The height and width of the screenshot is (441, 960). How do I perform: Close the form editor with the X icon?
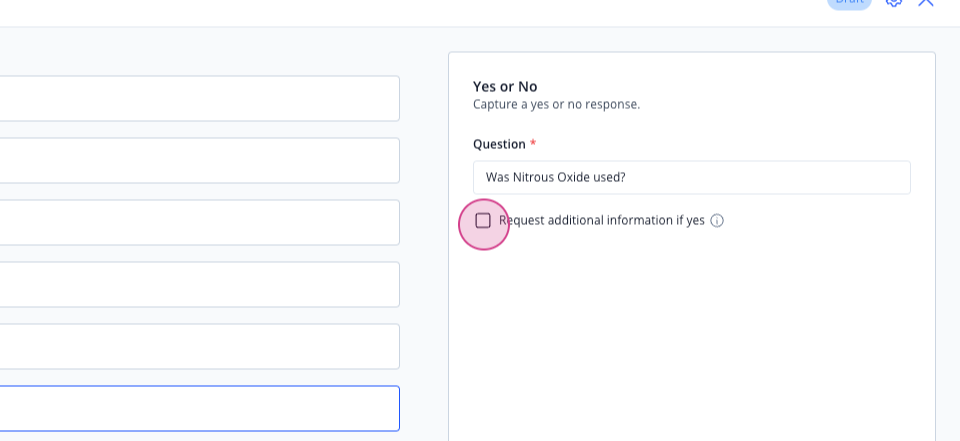click(x=926, y=2)
